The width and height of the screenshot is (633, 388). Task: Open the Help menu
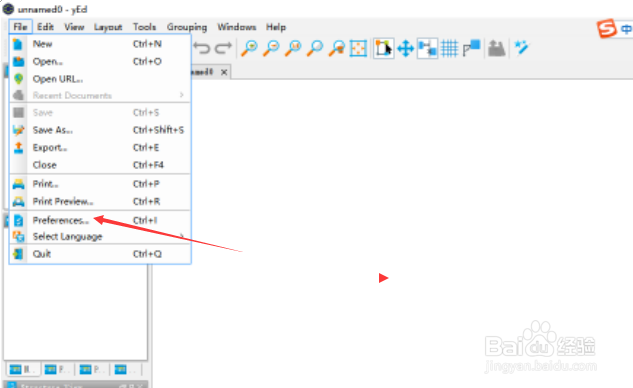[x=276, y=27]
